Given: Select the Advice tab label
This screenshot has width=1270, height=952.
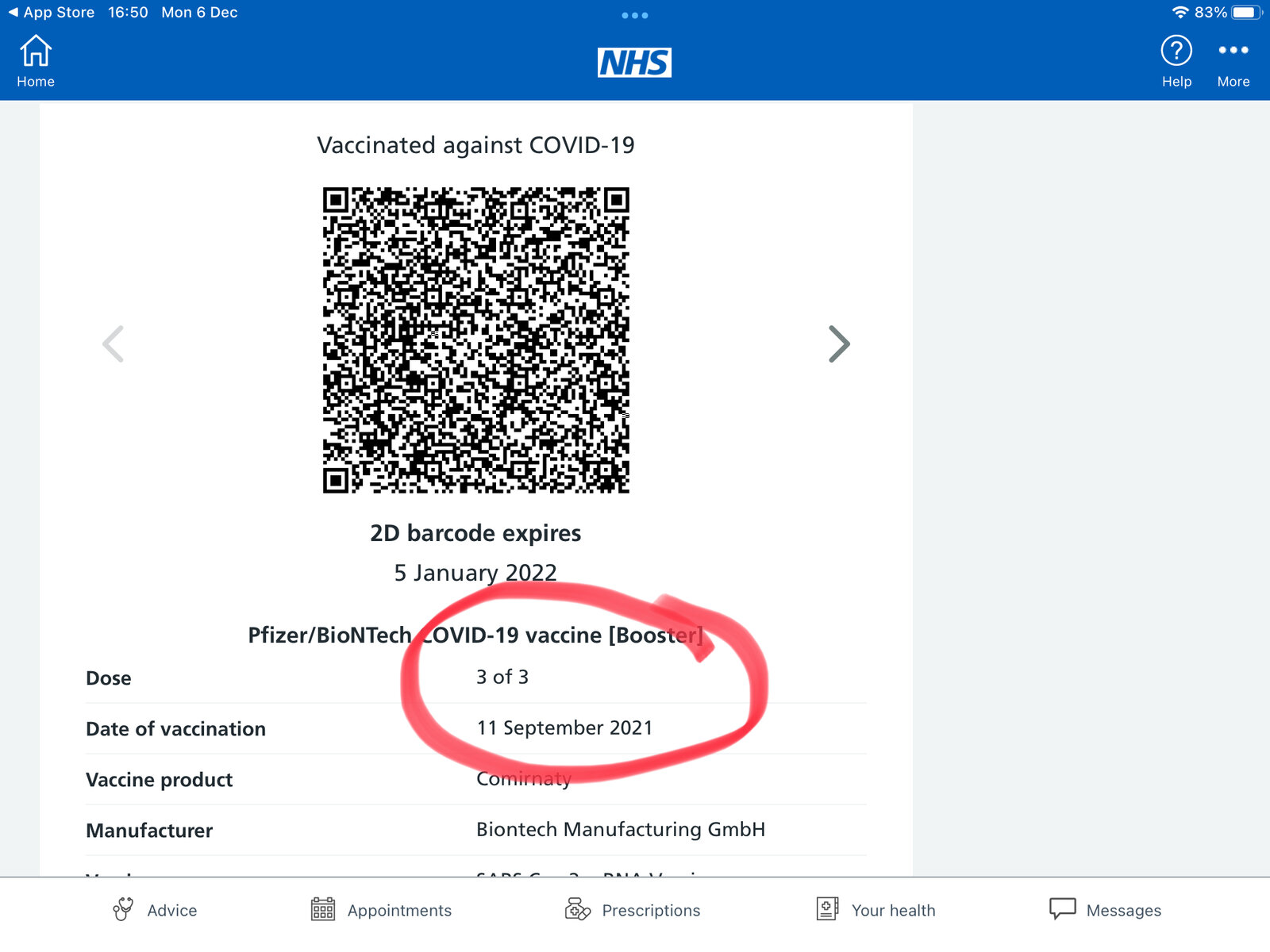Looking at the screenshot, I should coord(172,911).
